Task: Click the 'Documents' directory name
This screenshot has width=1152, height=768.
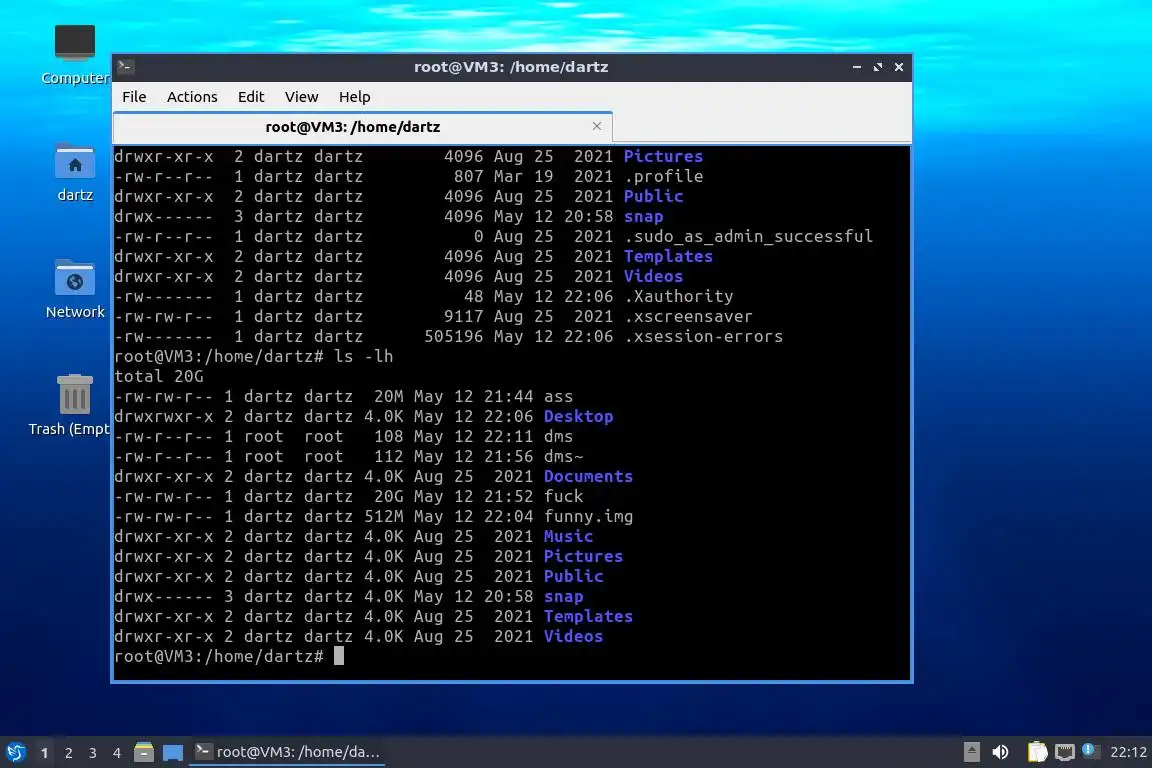Action: tap(588, 476)
